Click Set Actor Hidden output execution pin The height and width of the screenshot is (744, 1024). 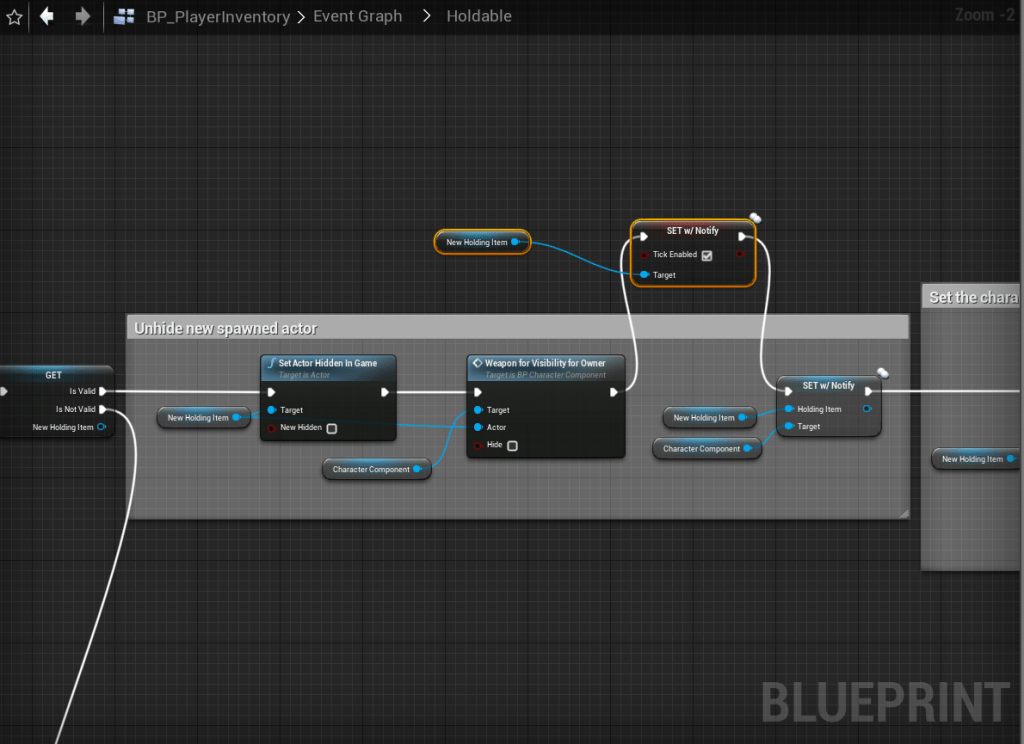click(x=385, y=393)
